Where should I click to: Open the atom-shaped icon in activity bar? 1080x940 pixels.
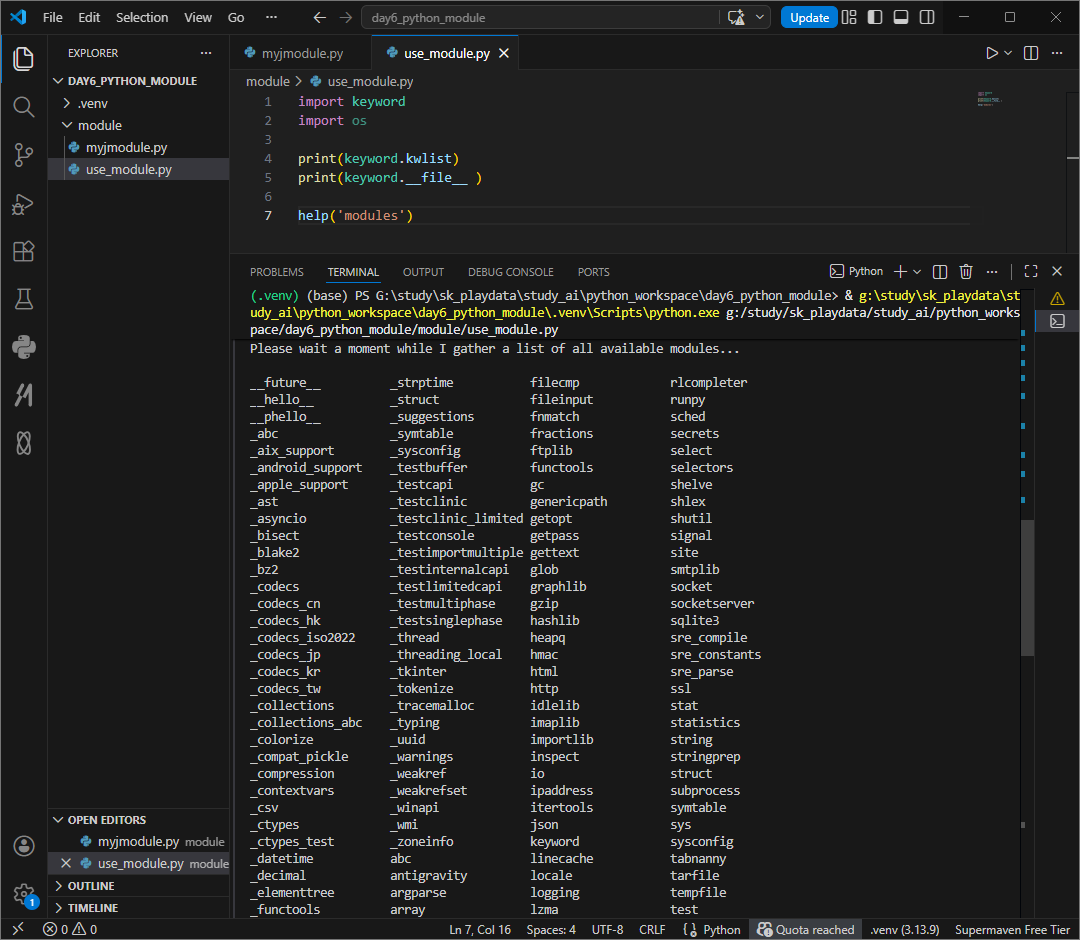click(23, 443)
